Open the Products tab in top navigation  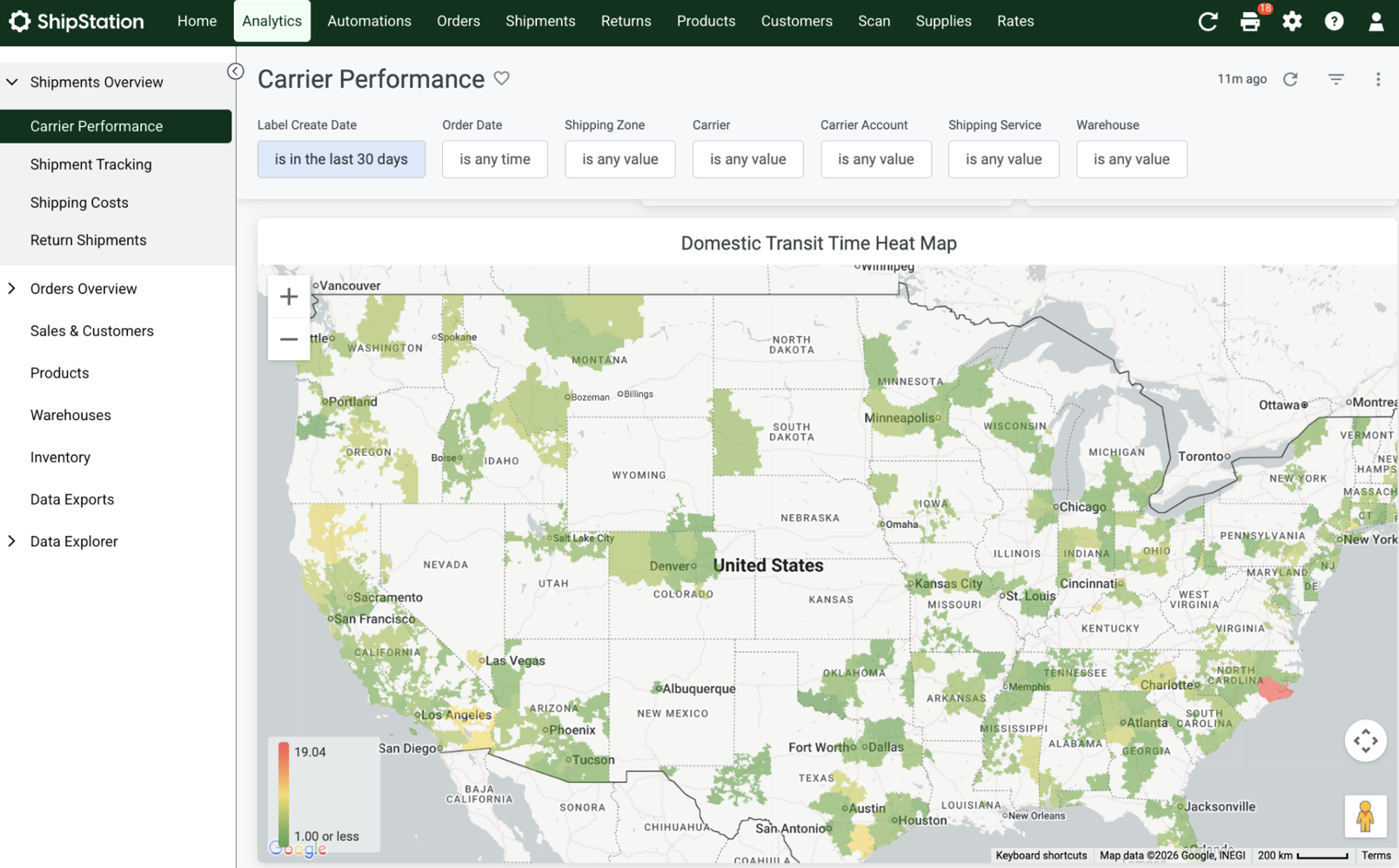(706, 21)
